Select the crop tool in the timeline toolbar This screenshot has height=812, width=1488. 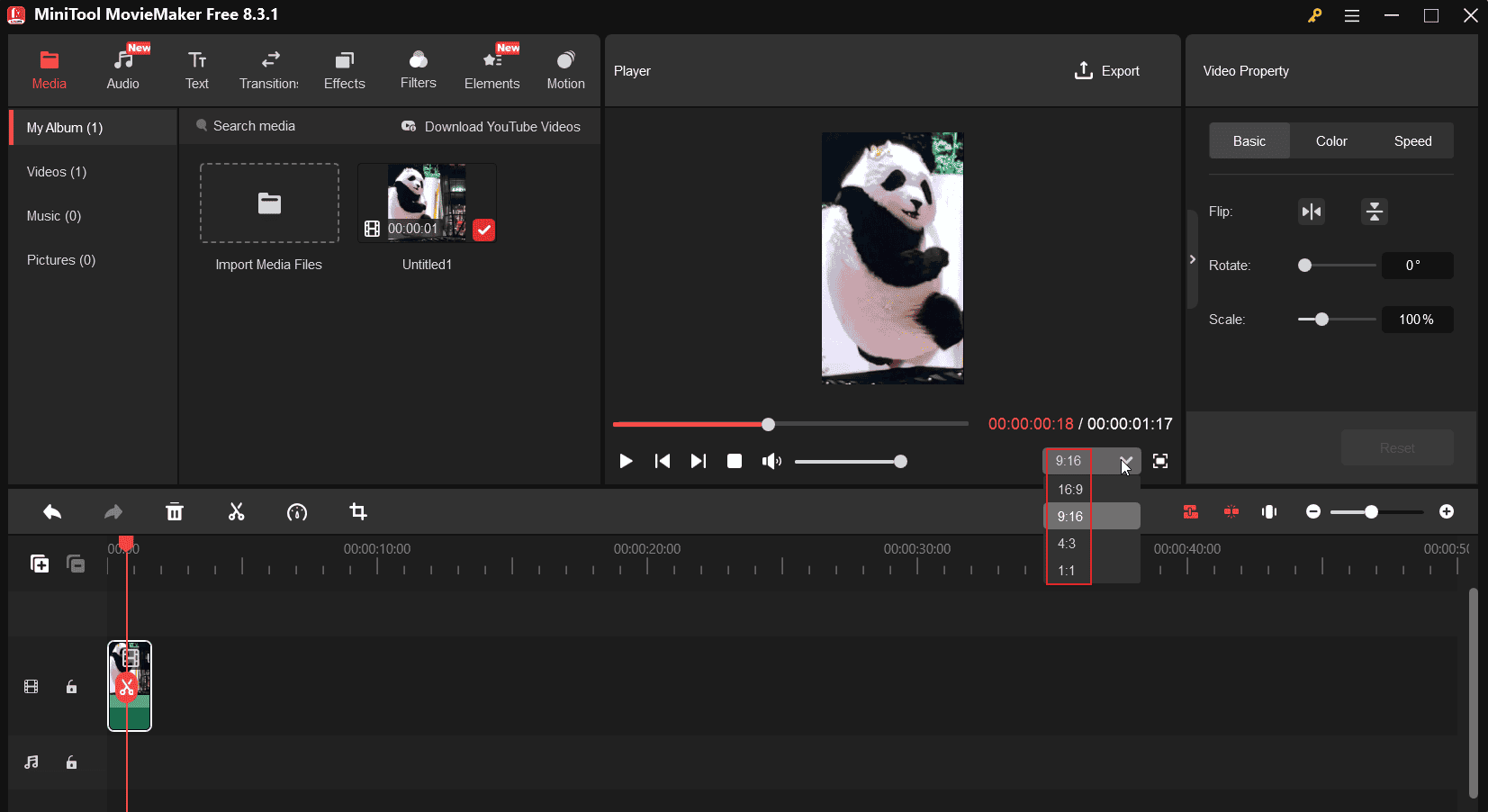357,511
